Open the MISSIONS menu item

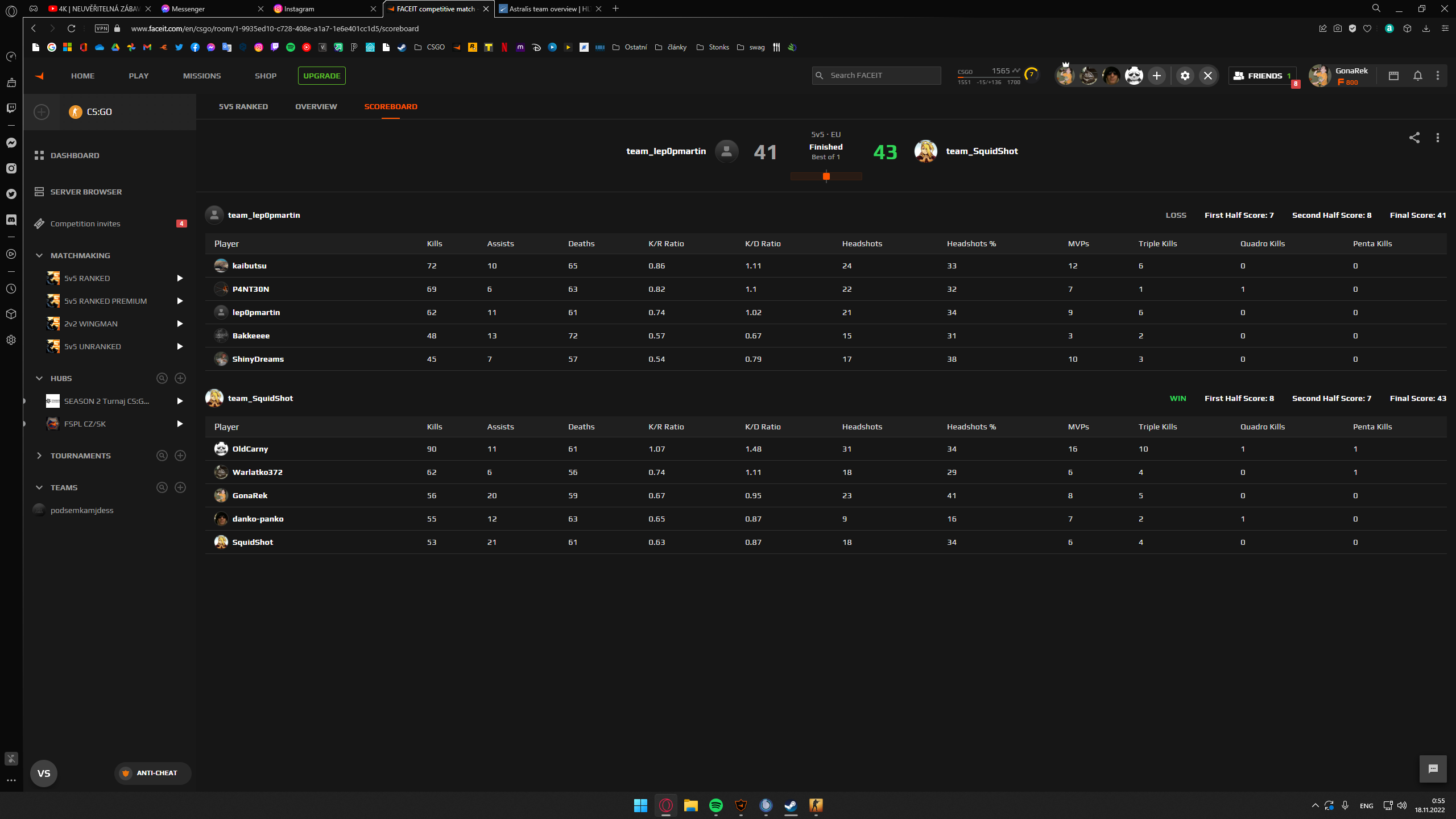point(202,76)
